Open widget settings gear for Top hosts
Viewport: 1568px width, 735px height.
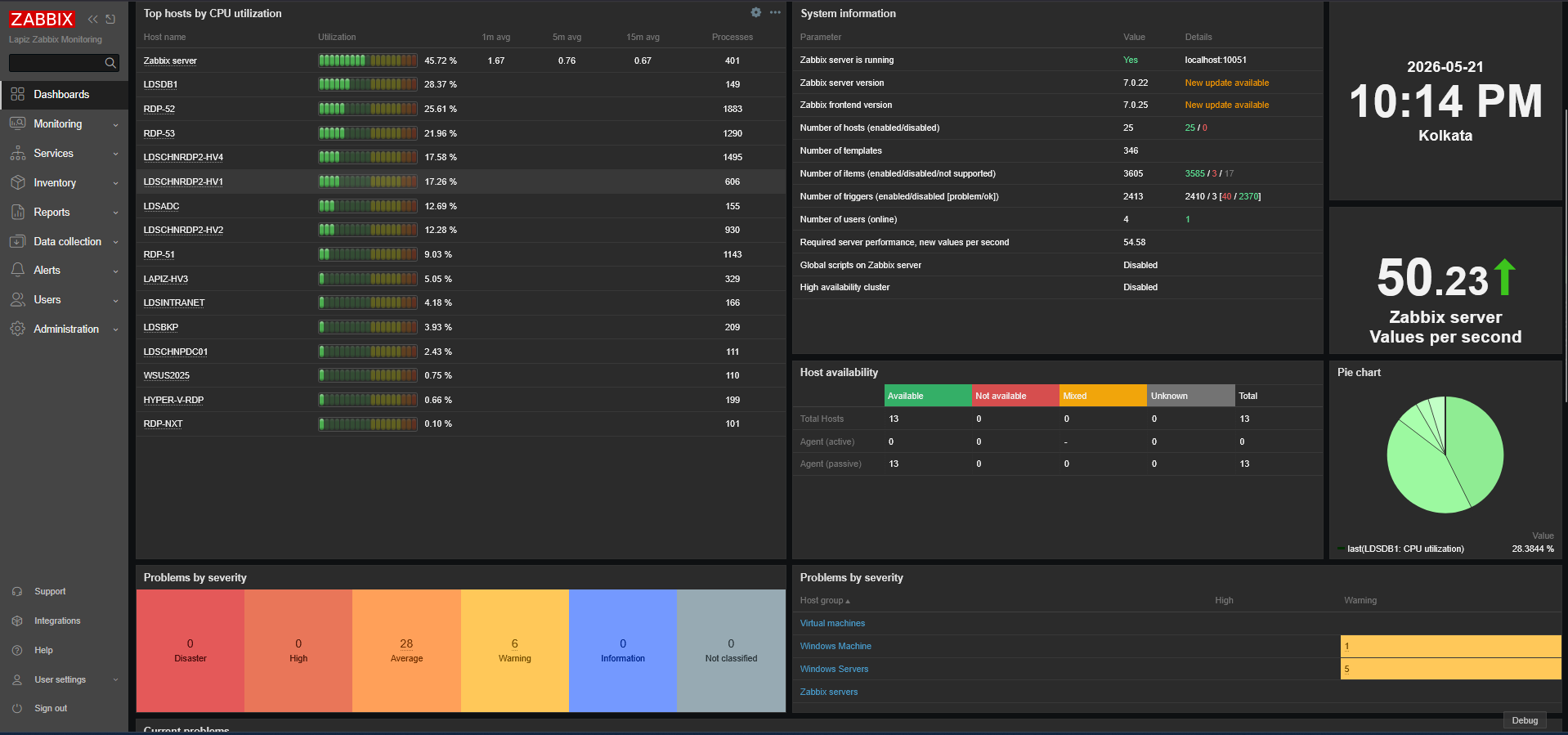tap(756, 12)
